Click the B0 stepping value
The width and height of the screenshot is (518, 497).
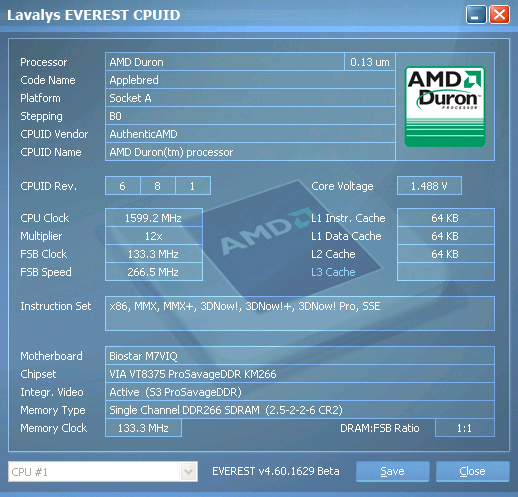(250, 116)
